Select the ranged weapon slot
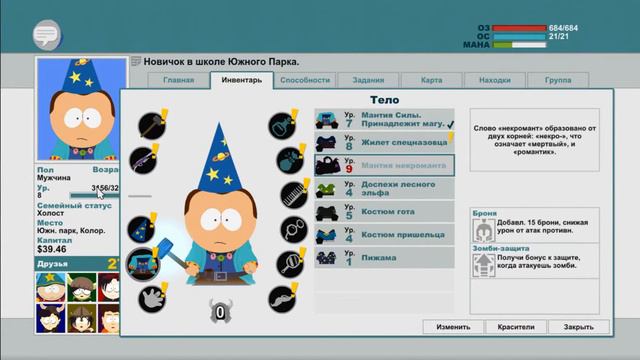The image size is (640, 360). 143,160
